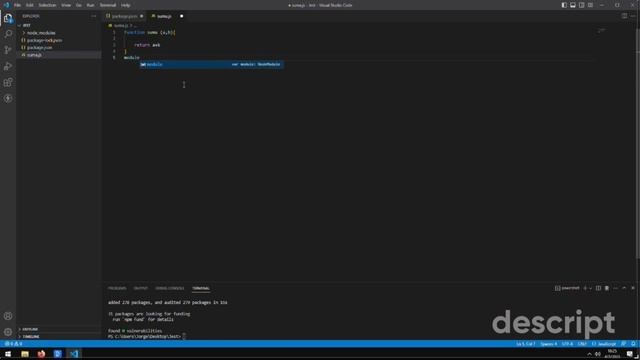Toggle bottom panel visibility in title bar
640x360 pixels.
pos(573,5)
